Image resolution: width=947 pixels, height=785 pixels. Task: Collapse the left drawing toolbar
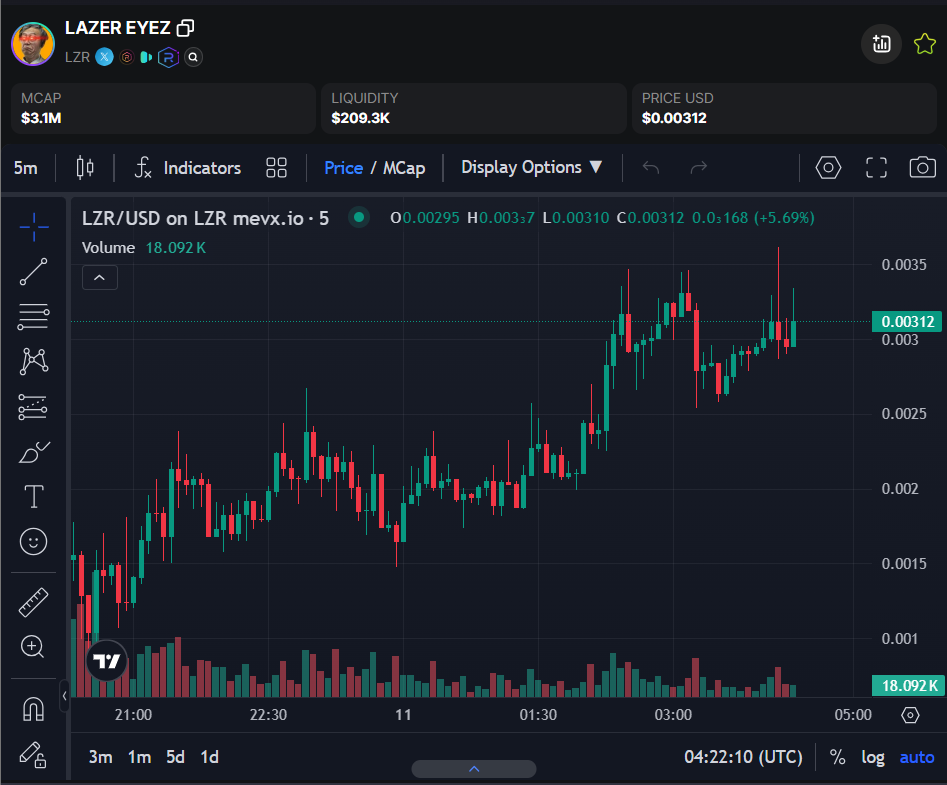[64, 696]
